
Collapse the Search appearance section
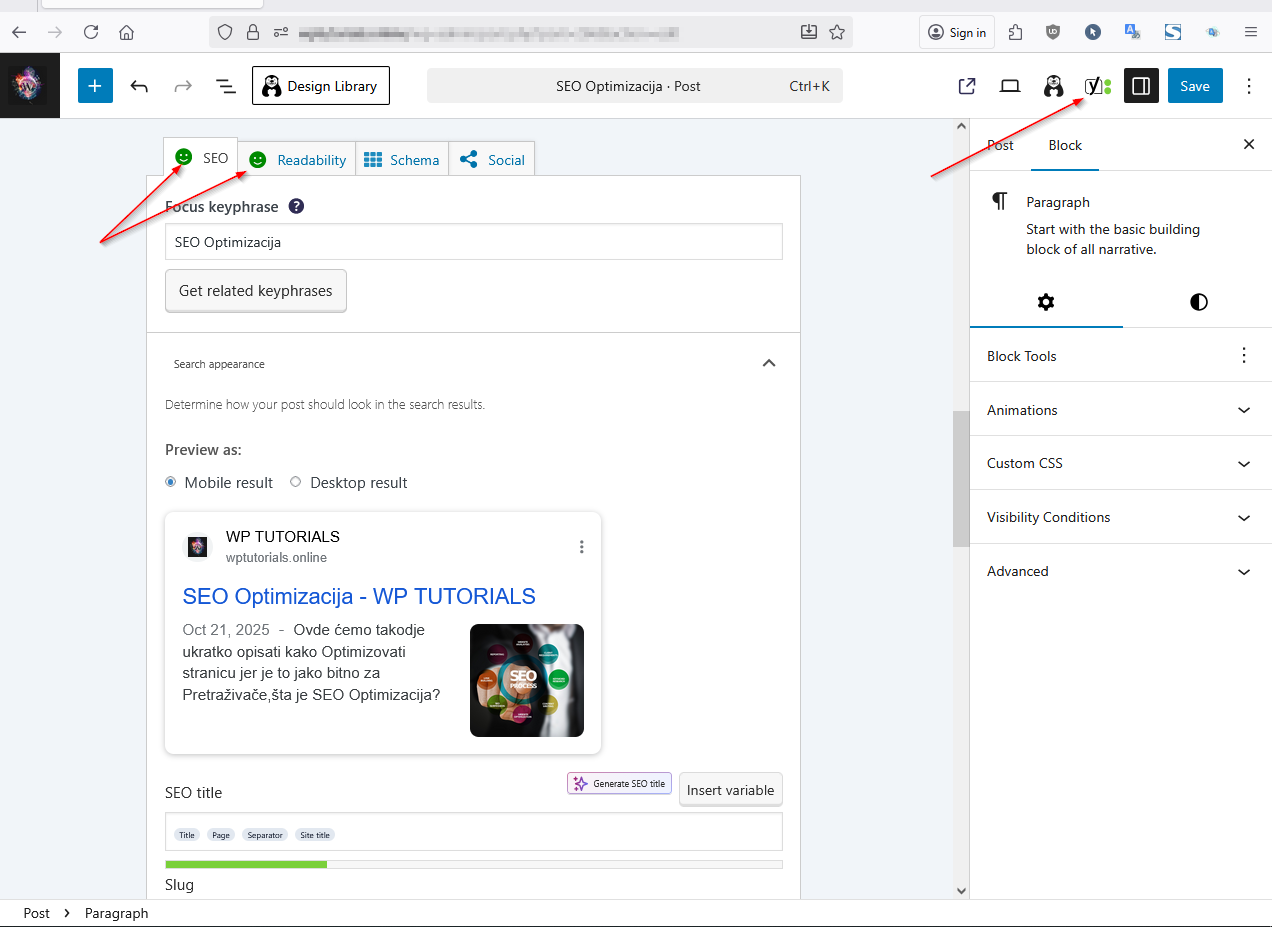(768, 363)
